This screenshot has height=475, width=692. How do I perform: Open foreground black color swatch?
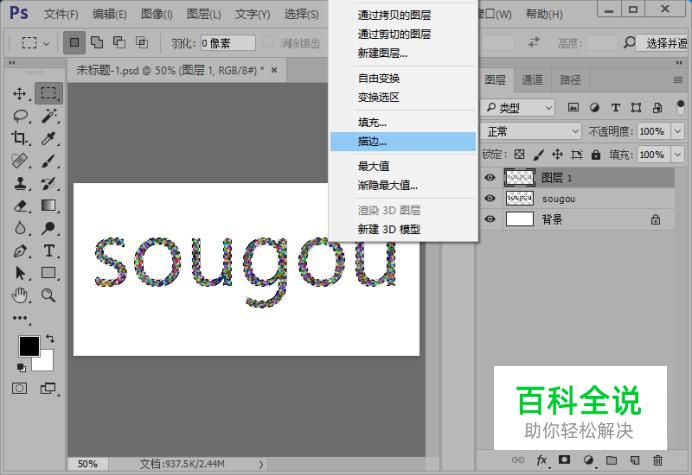pos(29,346)
